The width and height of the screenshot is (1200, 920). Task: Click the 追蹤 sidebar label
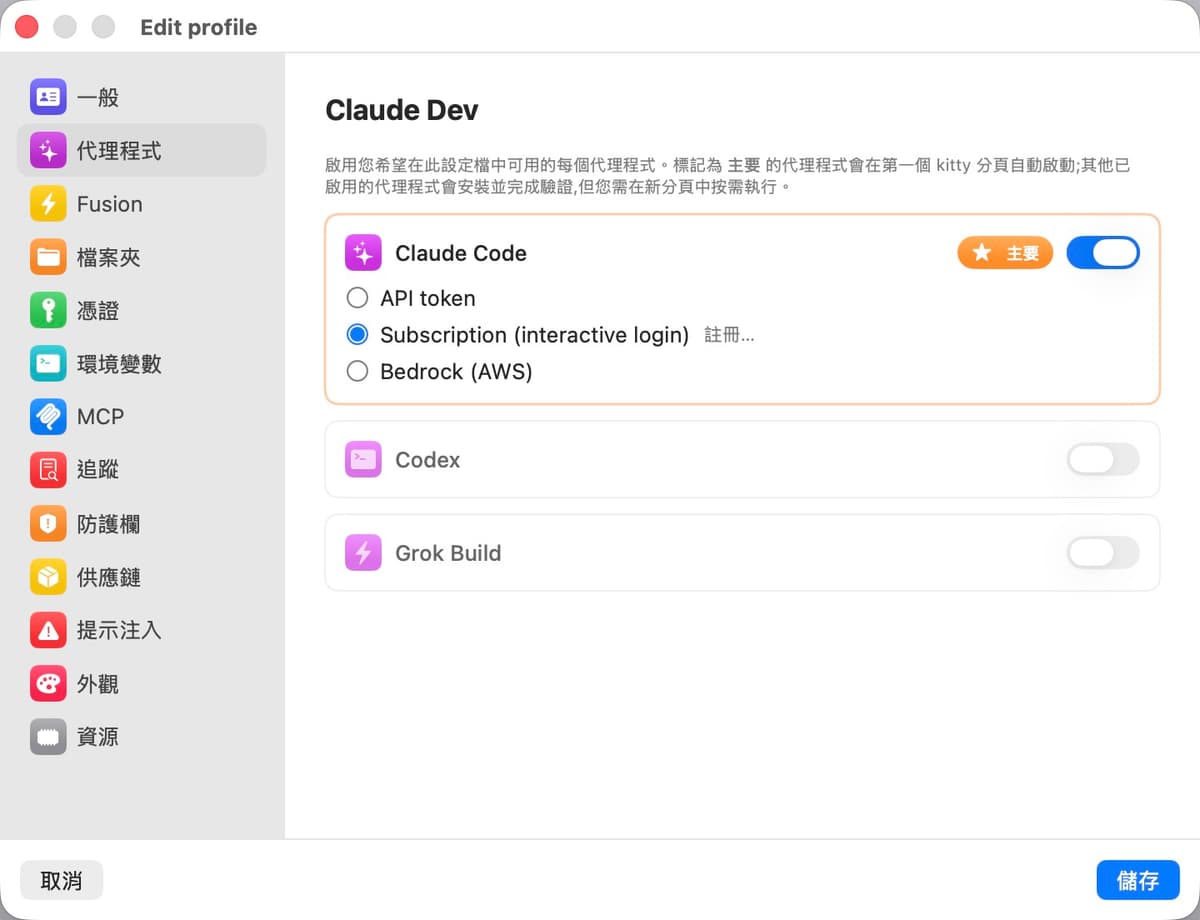(97, 470)
